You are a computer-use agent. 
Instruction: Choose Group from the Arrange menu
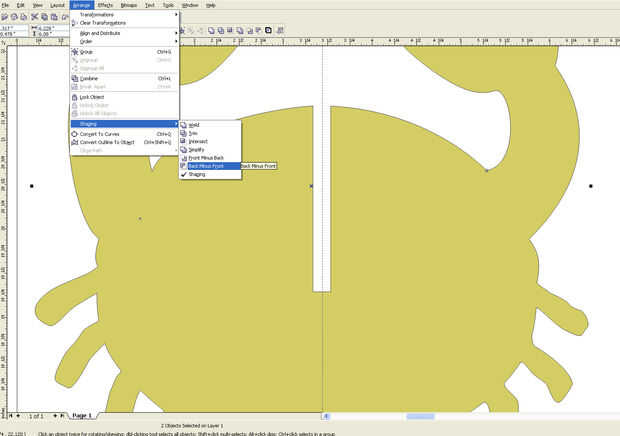125,52
